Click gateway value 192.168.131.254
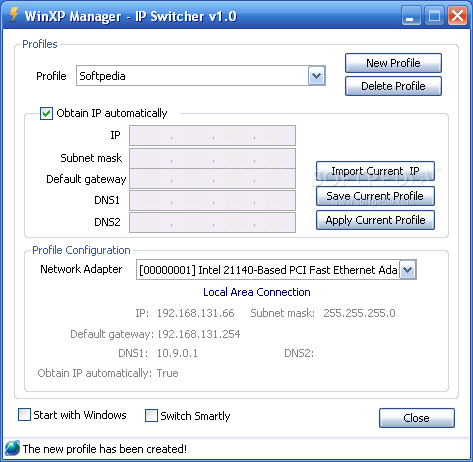The width and height of the screenshot is (473, 462). point(199,334)
